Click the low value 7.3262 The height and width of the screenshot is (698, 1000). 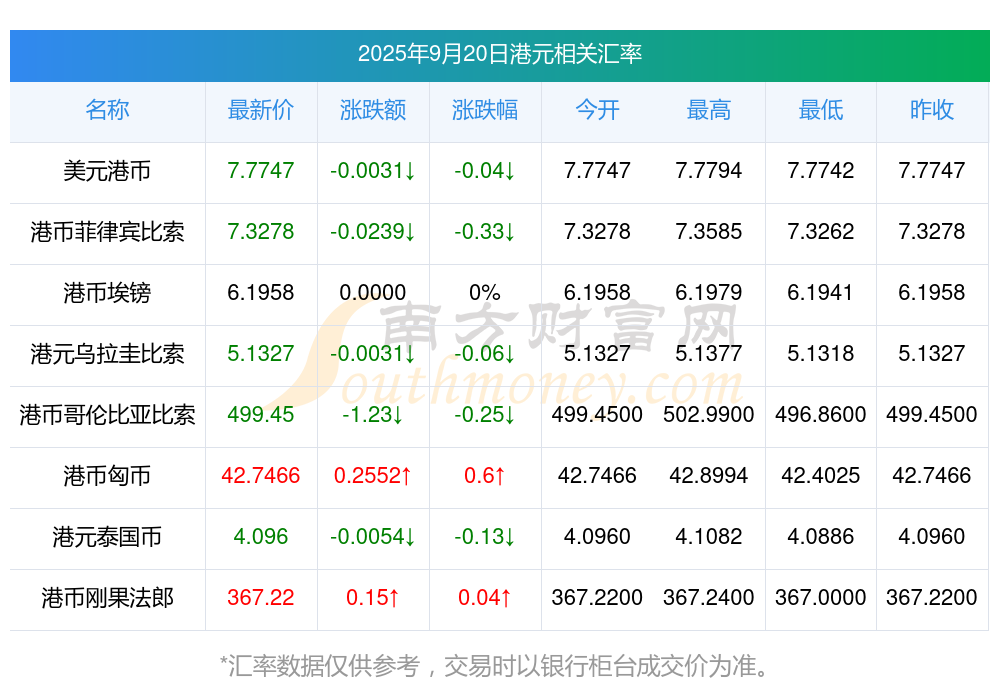click(821, 232)
